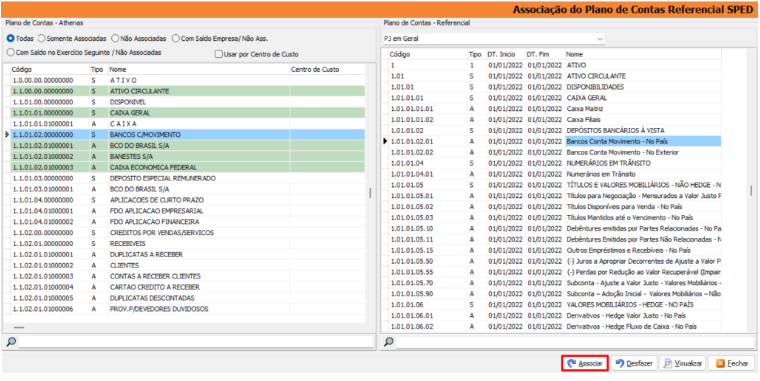Select the A T I V O row
Screen dimensions: 760x381
tap(188, 80)
